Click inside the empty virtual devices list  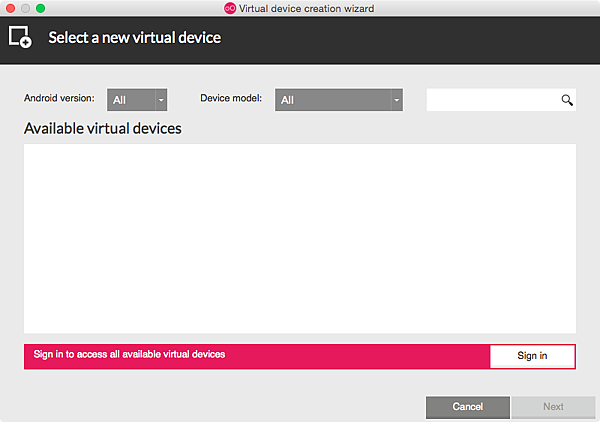300,238
